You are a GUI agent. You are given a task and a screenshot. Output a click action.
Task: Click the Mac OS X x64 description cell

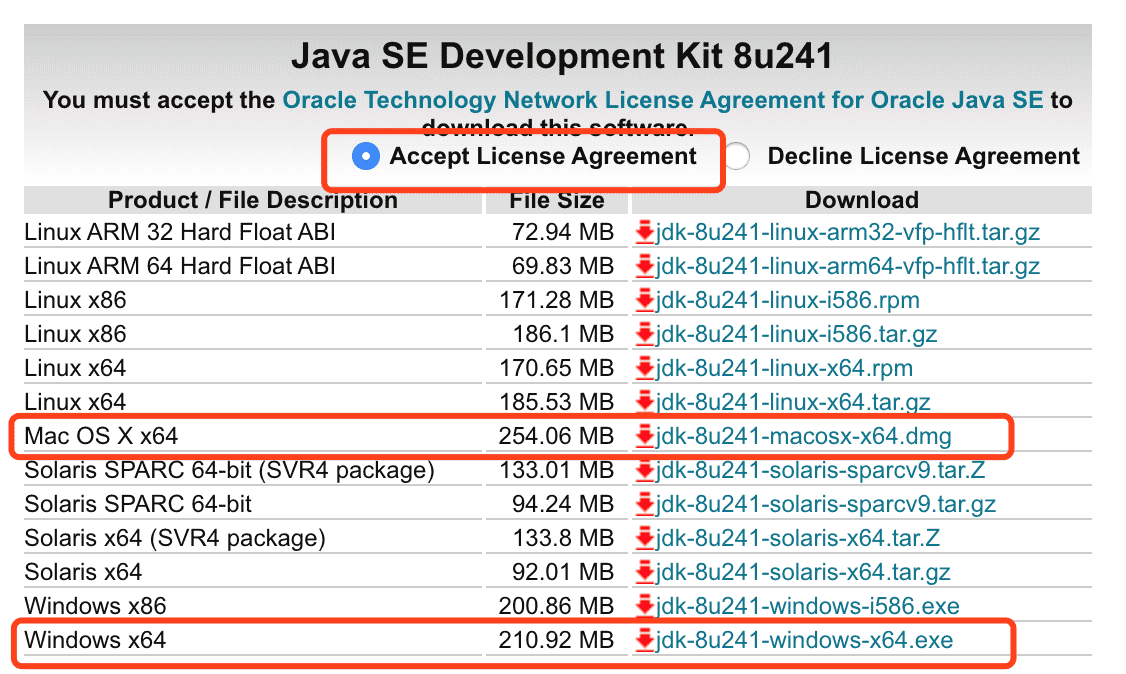click(x=253, y=436)
